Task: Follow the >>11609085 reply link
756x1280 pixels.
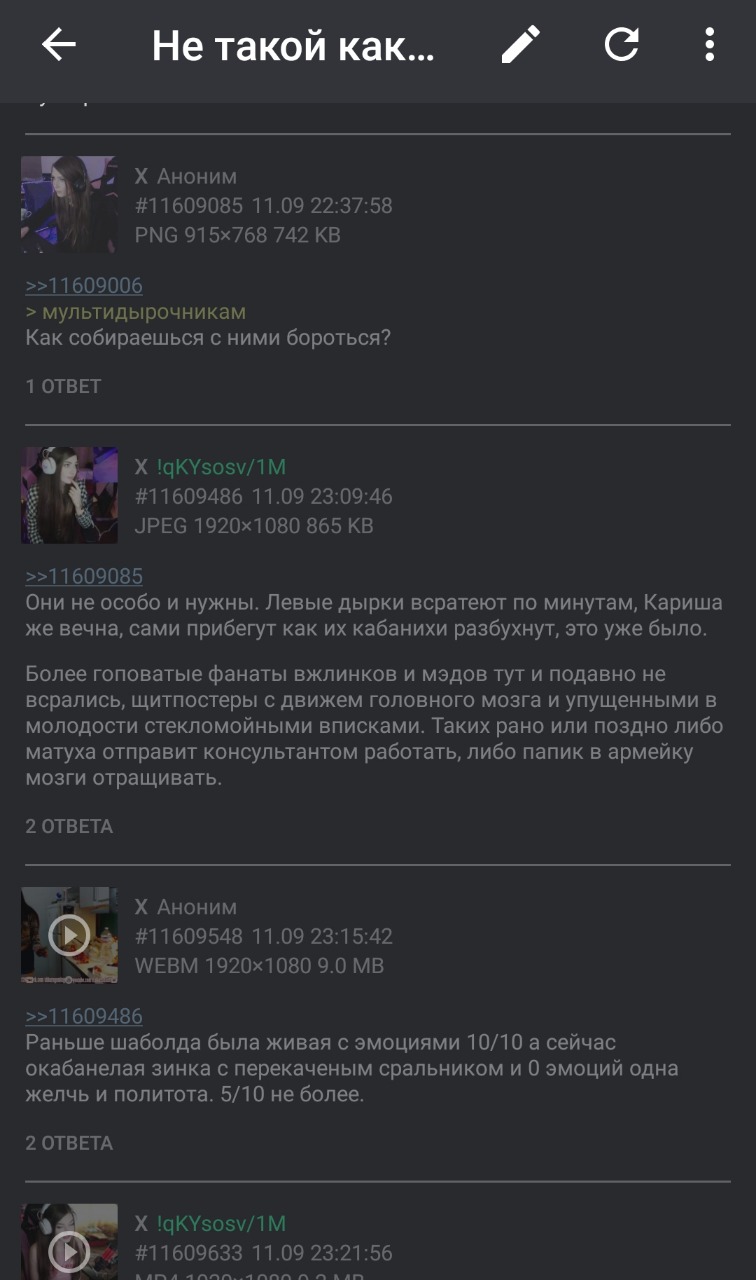Action: click(84, 576)
